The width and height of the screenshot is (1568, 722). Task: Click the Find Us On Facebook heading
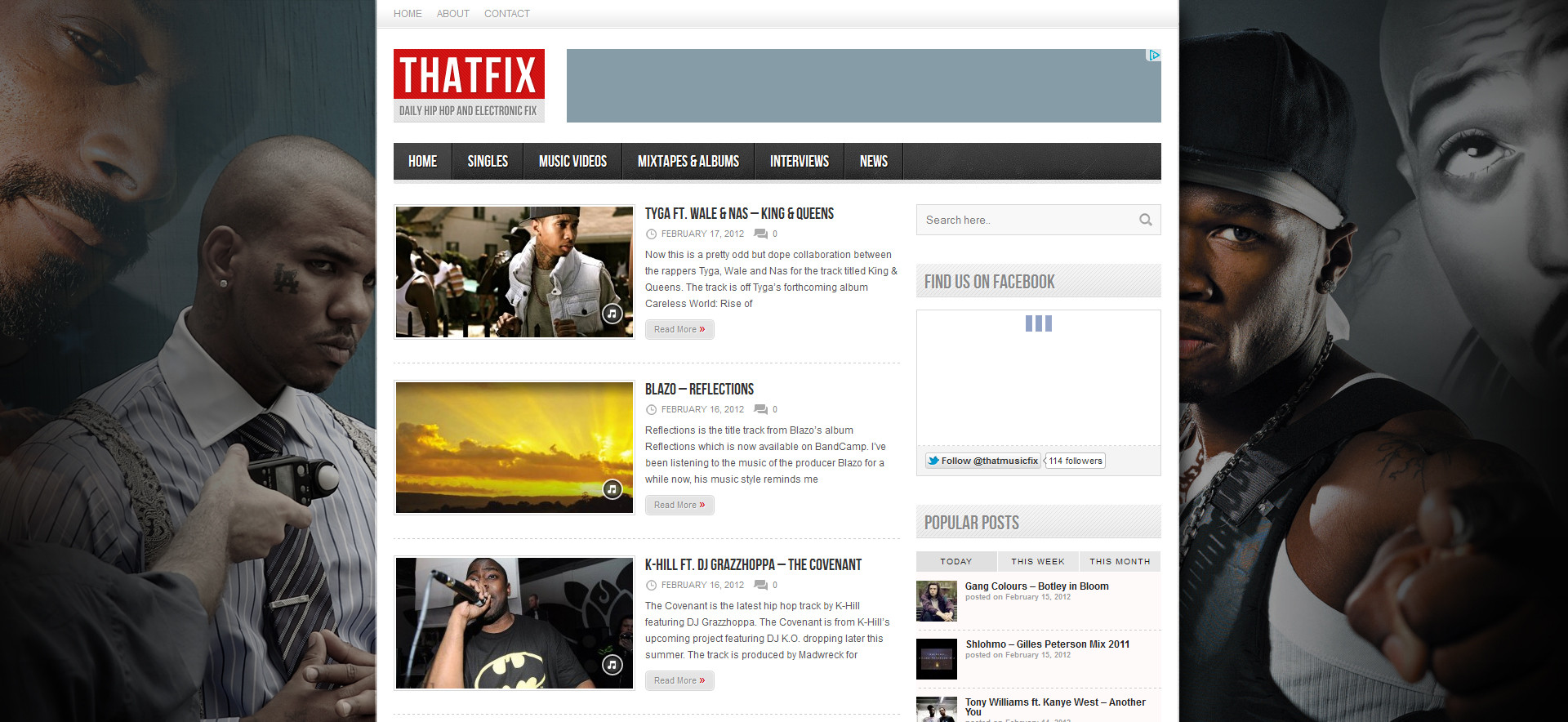click(x=990, y=282)
